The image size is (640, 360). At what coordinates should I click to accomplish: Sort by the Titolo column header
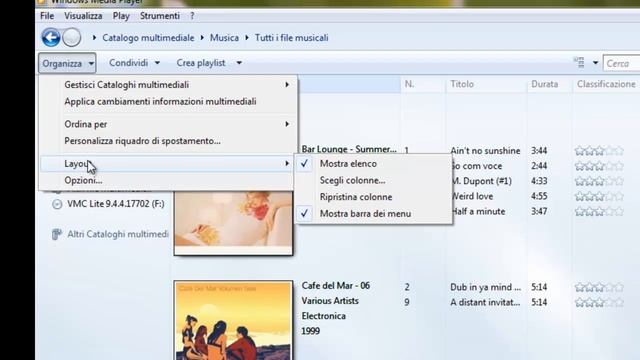pos(486,84)
